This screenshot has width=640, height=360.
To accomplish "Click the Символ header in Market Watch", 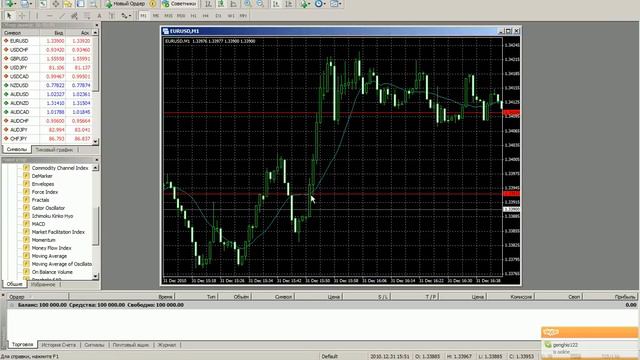I will coord(21,33).
